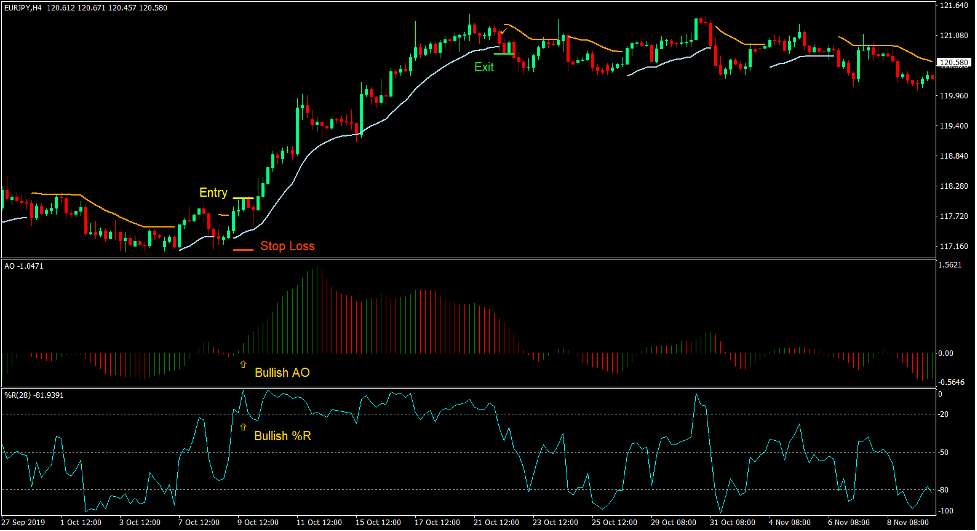Select the green Exit line marker
The image size is (977, 531).
point(502,54)
